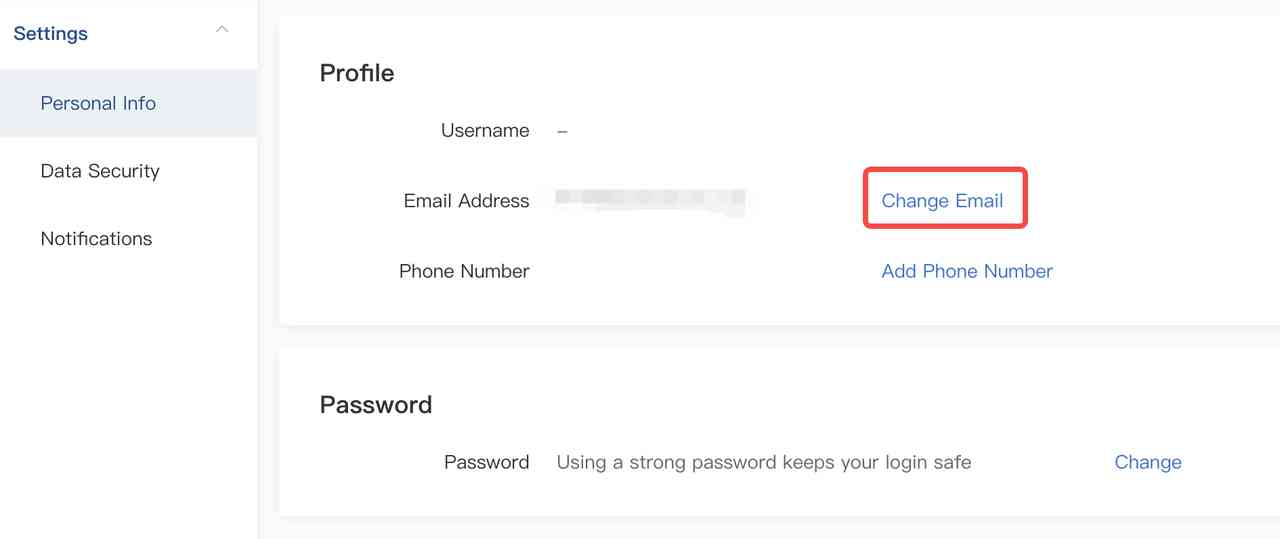Screen dimensions: 1280x539
Task: Click the Change Email link
Action: (942, 201)
